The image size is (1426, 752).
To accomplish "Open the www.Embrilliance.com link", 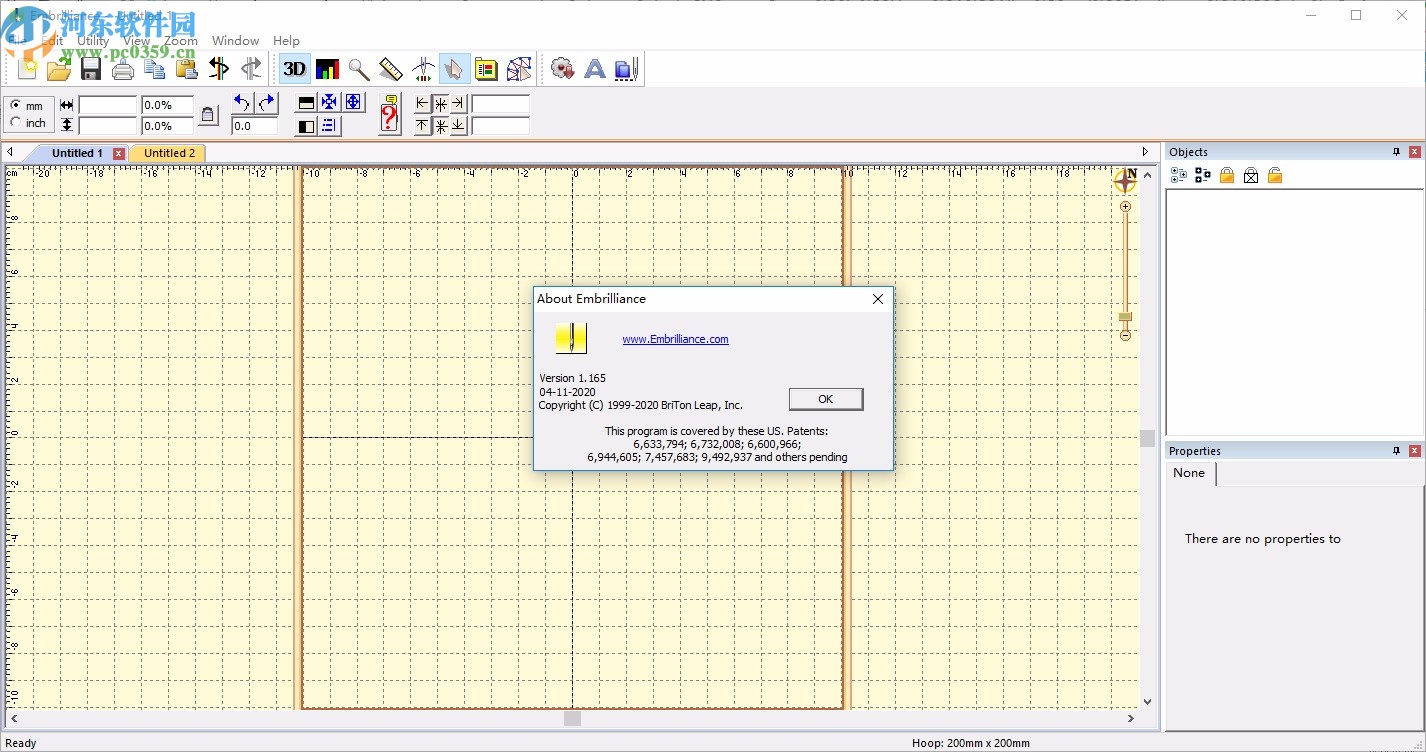I will 675,339.
